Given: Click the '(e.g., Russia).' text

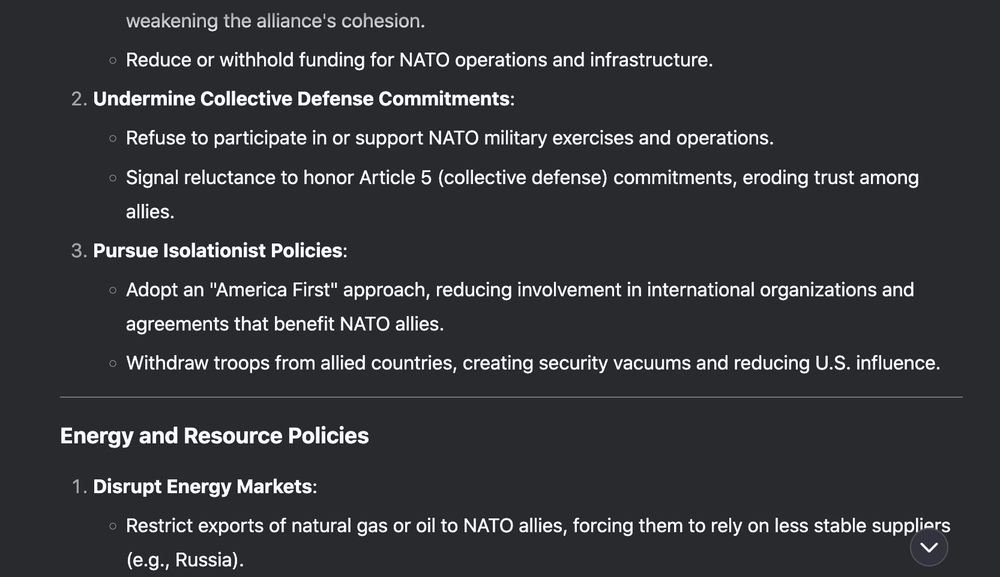Looking at the screenshot, I should 185,560.
